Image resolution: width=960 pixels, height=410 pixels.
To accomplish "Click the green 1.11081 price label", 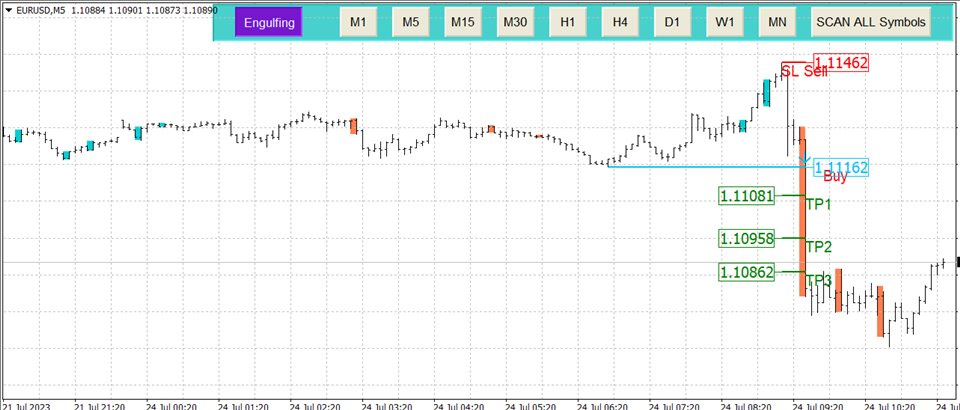I will point(746,196).
